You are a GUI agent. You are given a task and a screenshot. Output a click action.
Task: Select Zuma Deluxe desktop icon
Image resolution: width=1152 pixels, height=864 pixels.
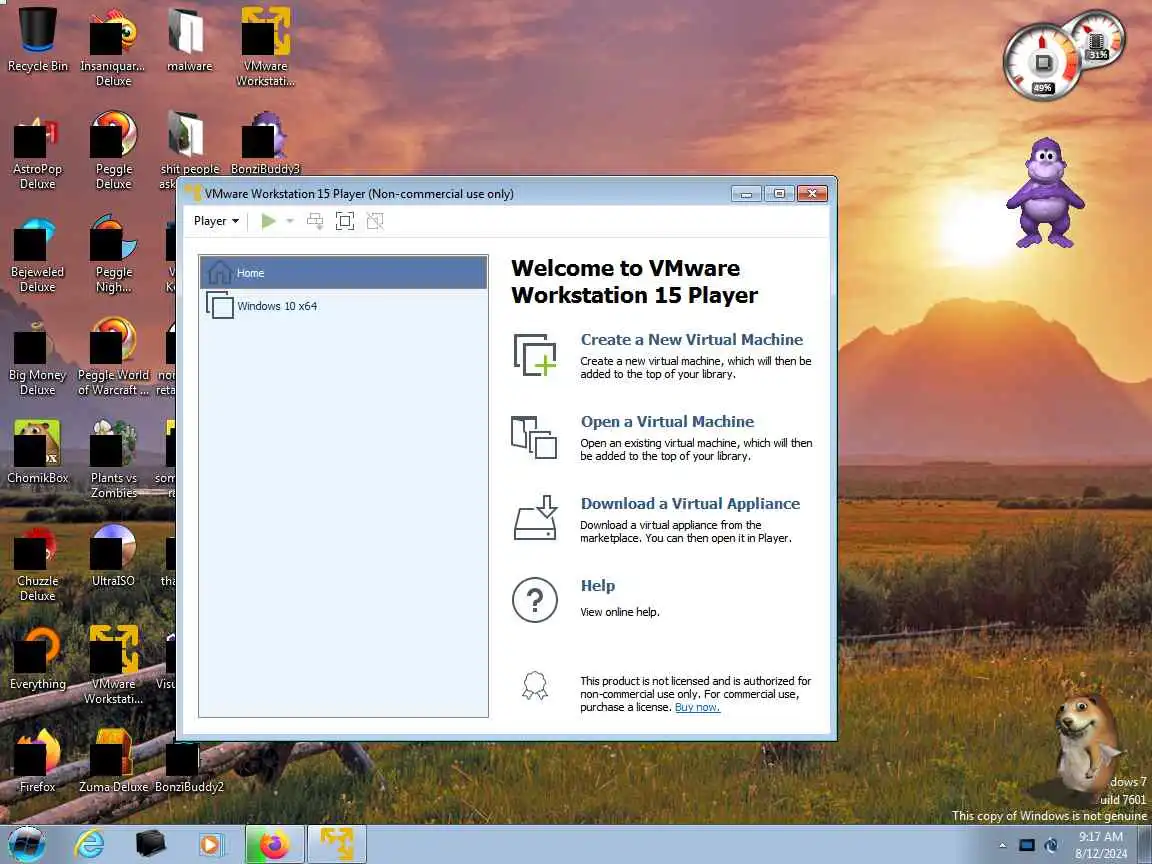tap(113, 760)
